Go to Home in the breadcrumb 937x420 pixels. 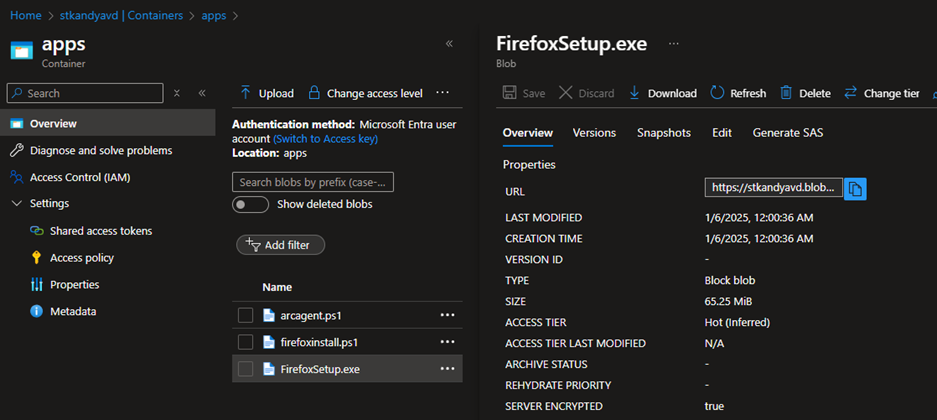coord(26,16)
